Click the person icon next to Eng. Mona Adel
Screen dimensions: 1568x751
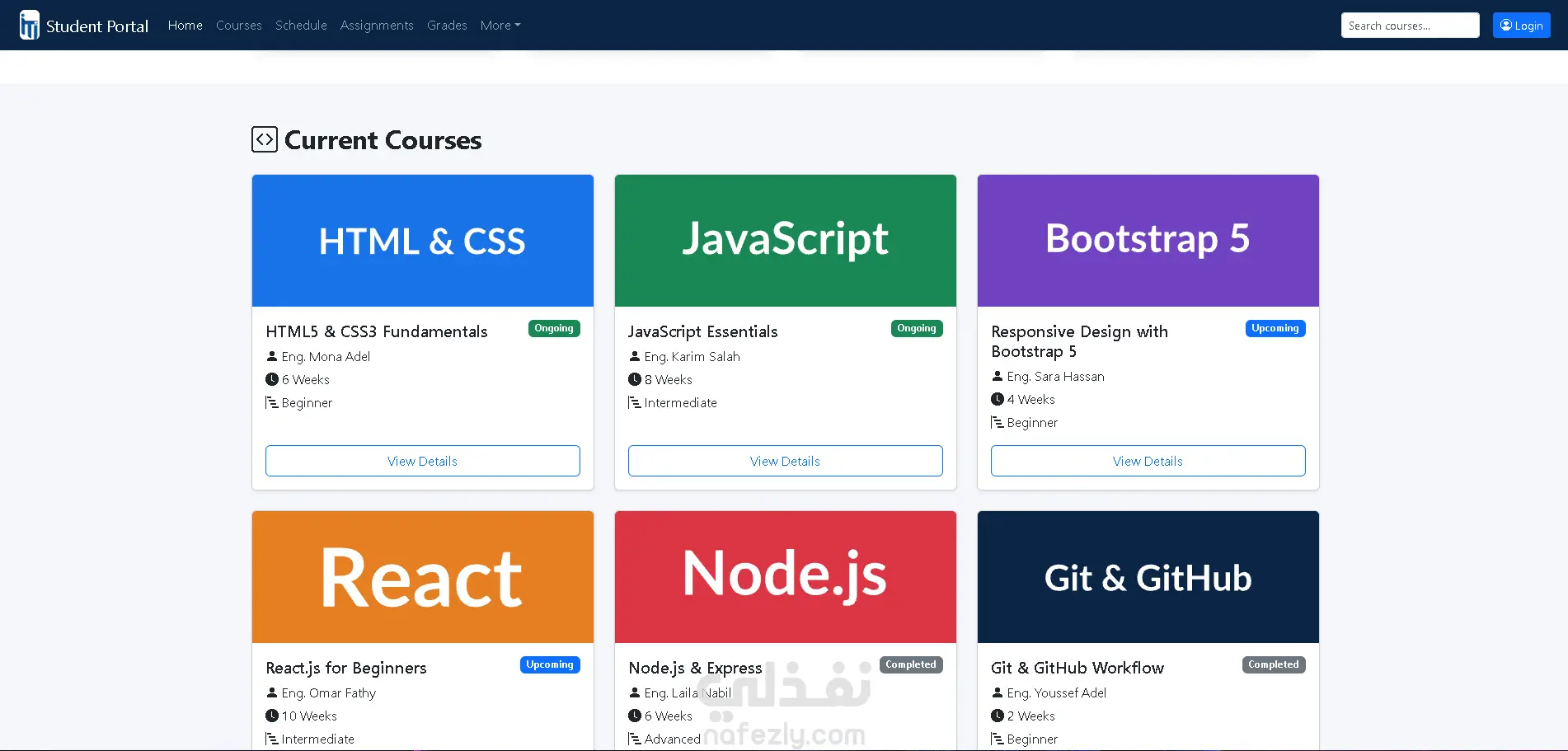coord(272,356)
